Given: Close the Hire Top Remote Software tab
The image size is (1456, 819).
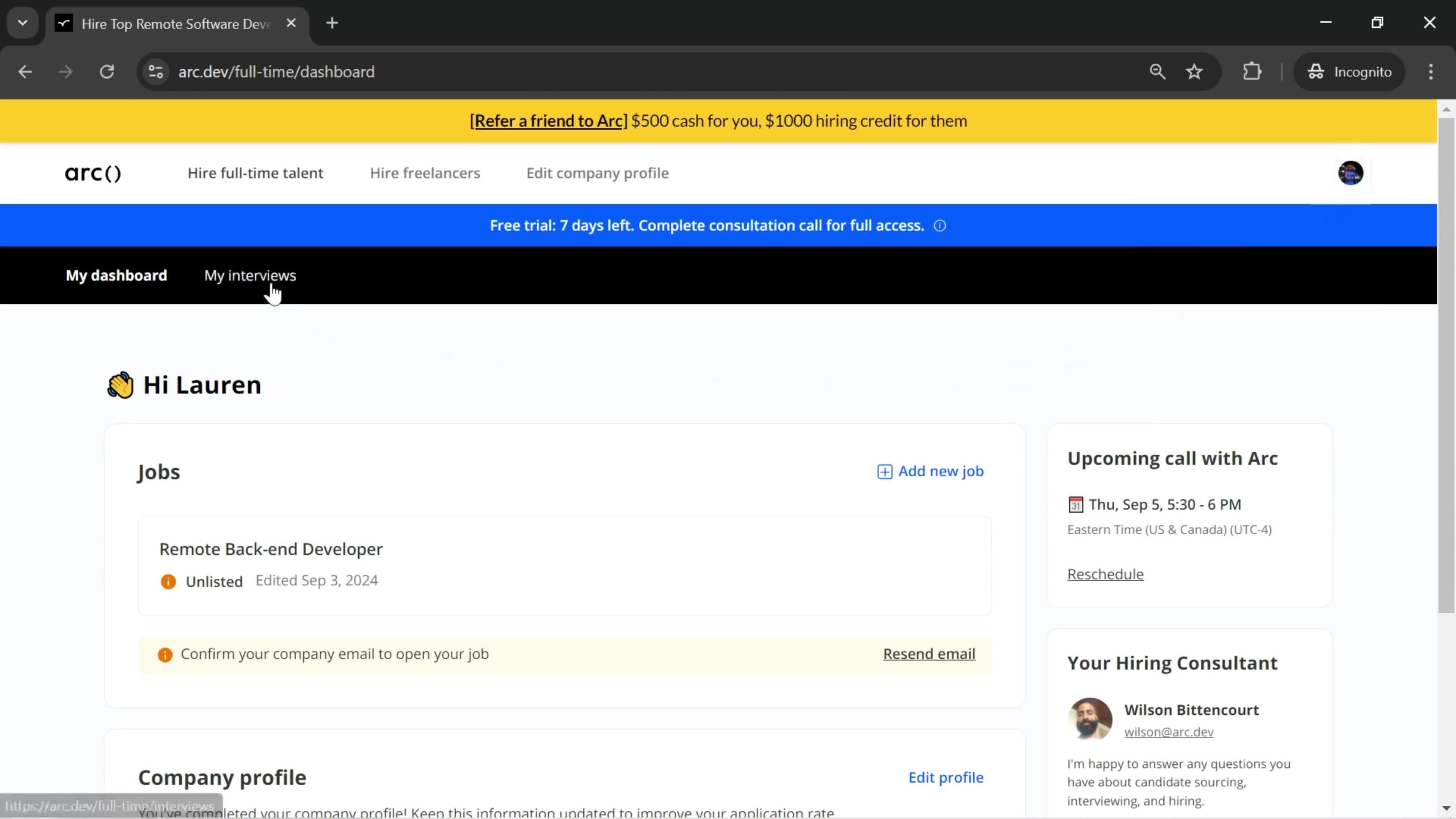Looking at the screenshot, I should 291,23.
